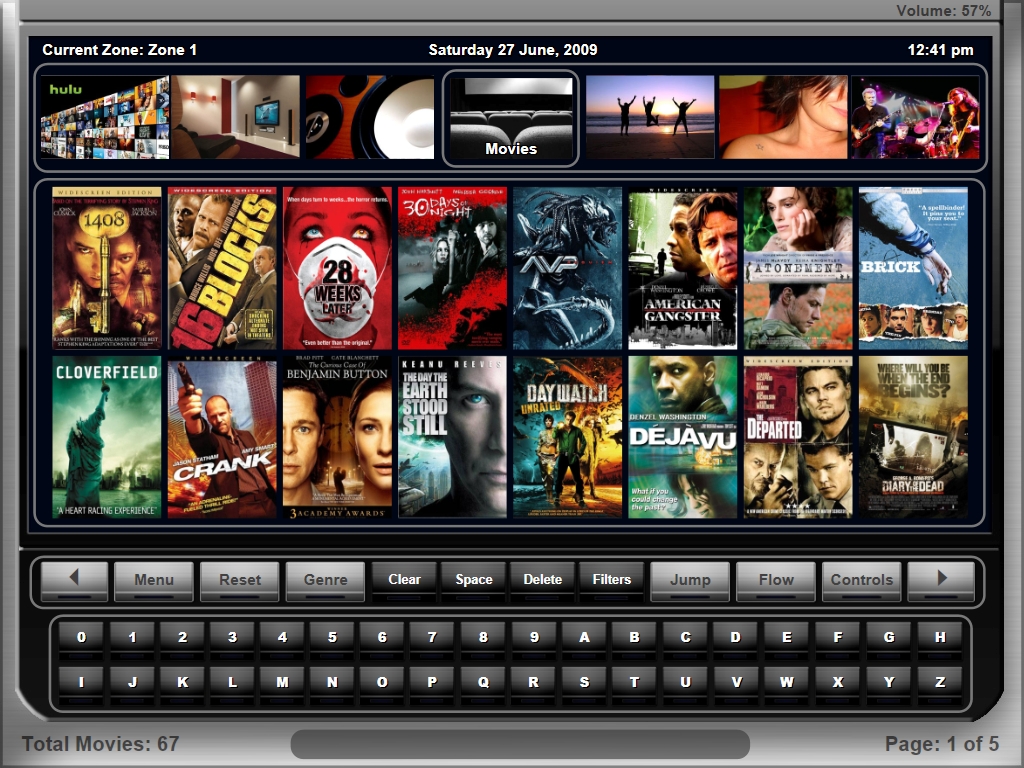Viewport: 1024px width, 768px height.
Task: Open the 1408 movie poster
Action: pyautogui.click(x=106, y=268)
